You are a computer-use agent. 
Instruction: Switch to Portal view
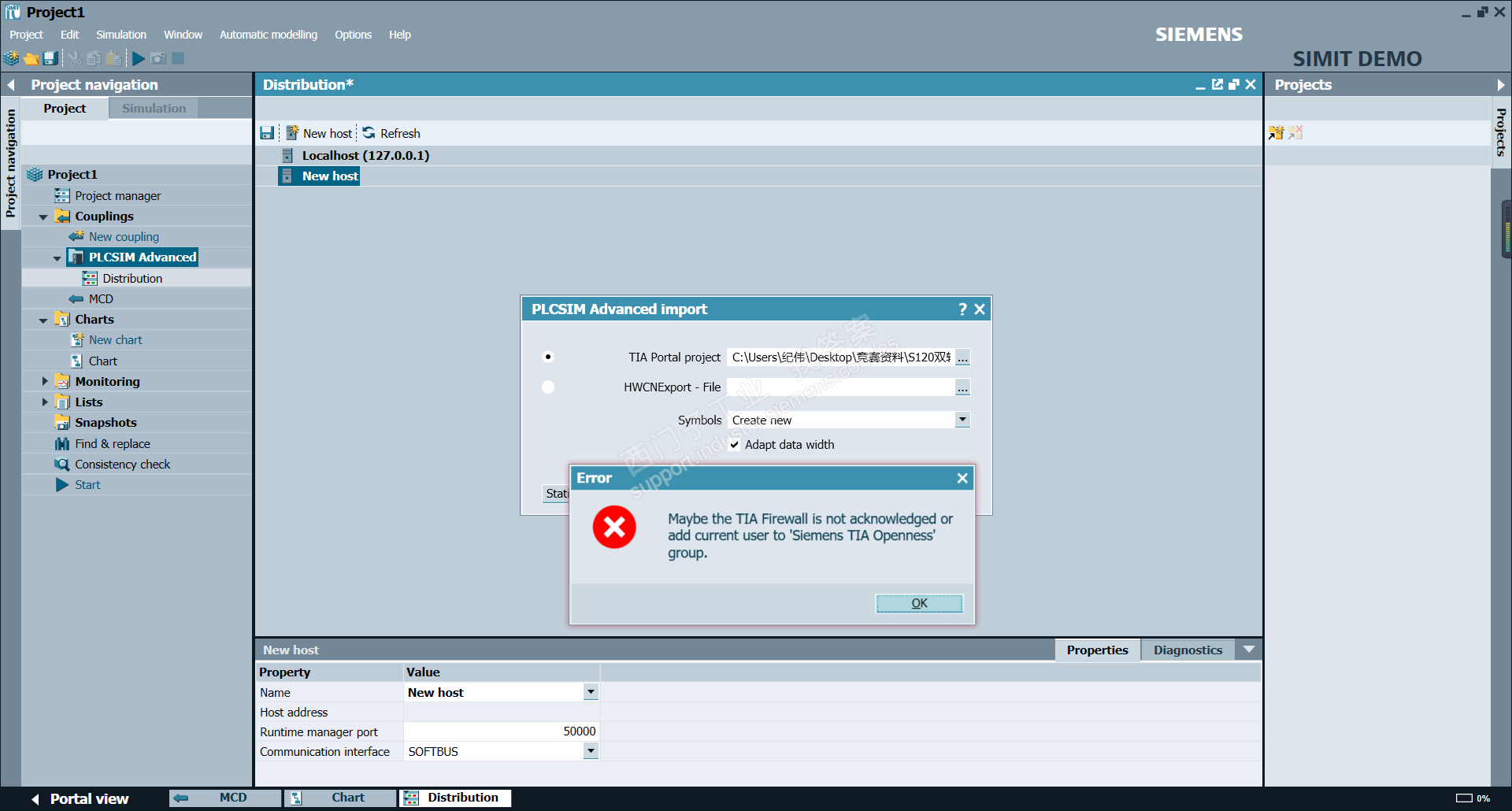(80, 798)
